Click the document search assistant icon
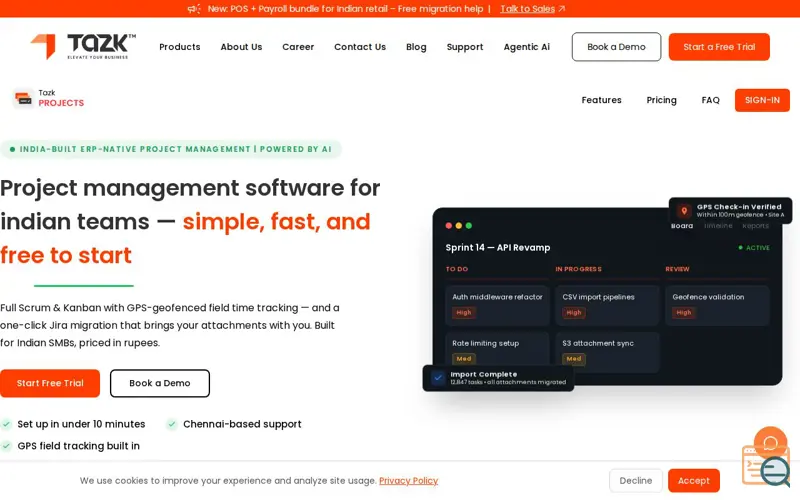Viewport: 800px width, 500px height. [x=767, y=467]
